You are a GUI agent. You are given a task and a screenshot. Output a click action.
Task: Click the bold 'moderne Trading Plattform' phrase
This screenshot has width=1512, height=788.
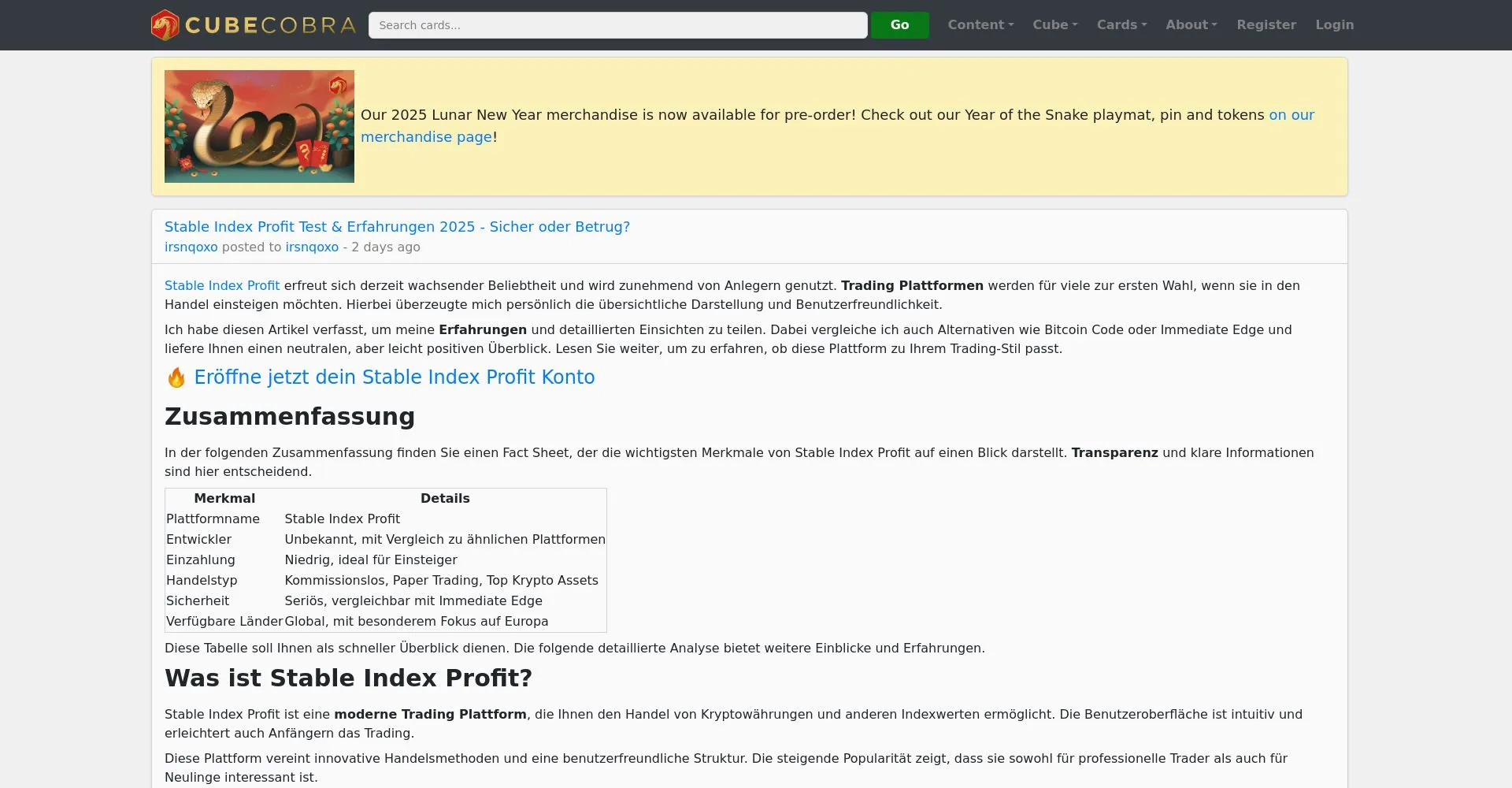pyautogui.click(x=430, y=715)
